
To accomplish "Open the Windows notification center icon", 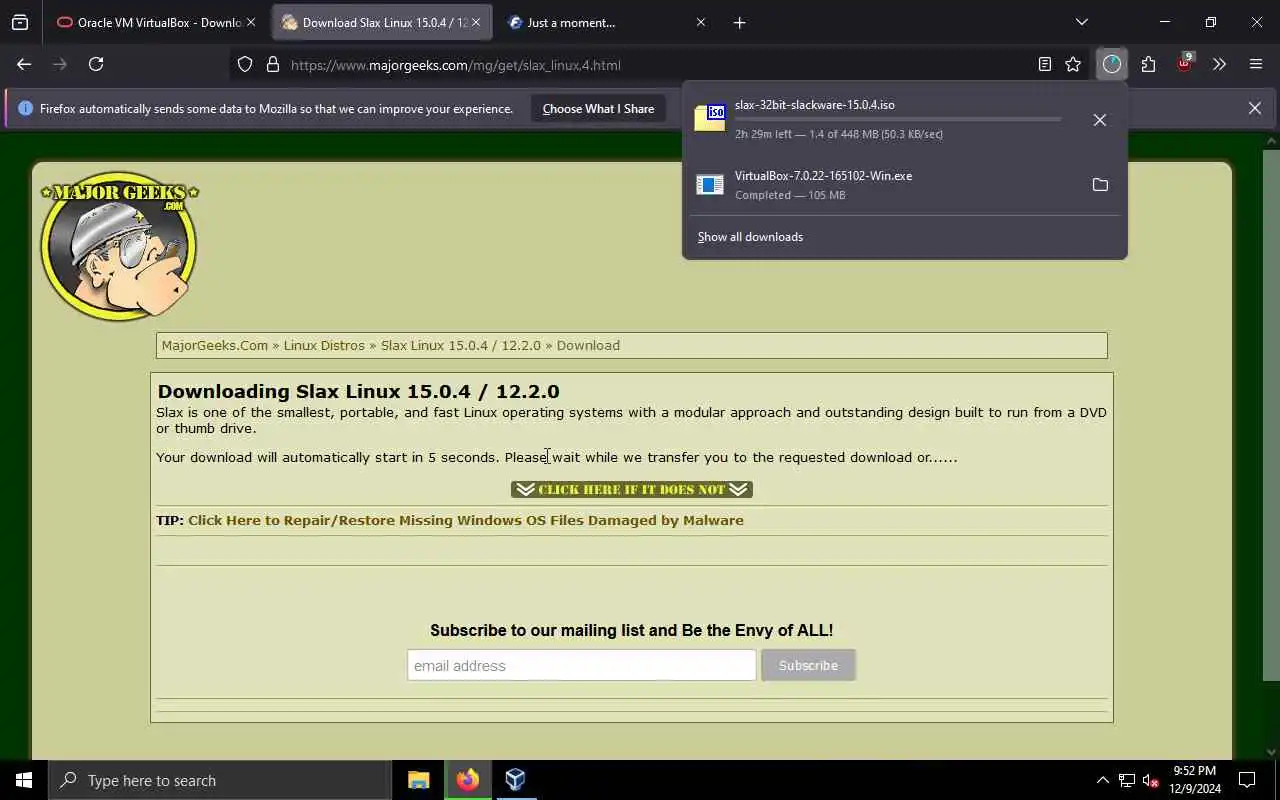I will tap(1248, 780).
